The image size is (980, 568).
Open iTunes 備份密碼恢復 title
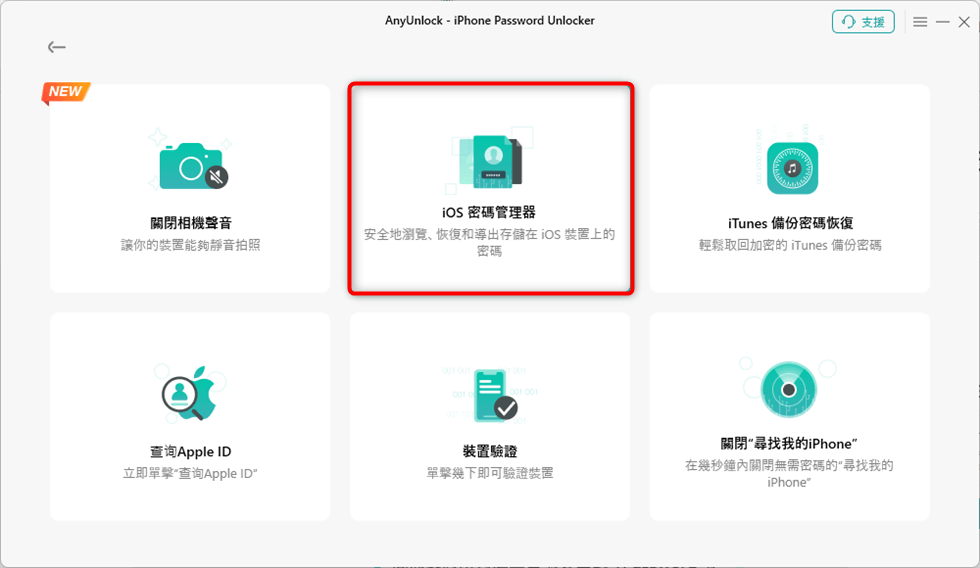pos(790,223)
